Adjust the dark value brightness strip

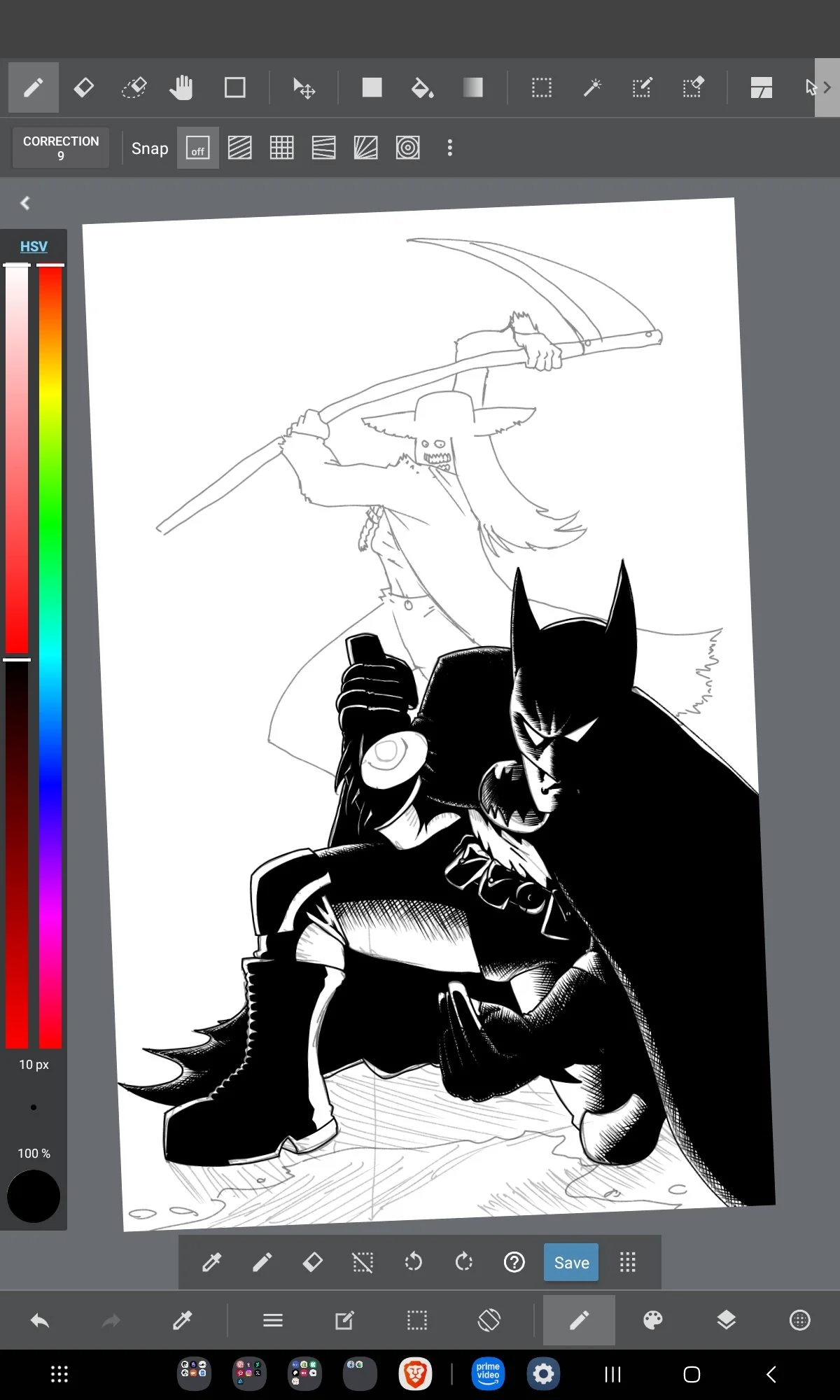(x=17, y=854)
